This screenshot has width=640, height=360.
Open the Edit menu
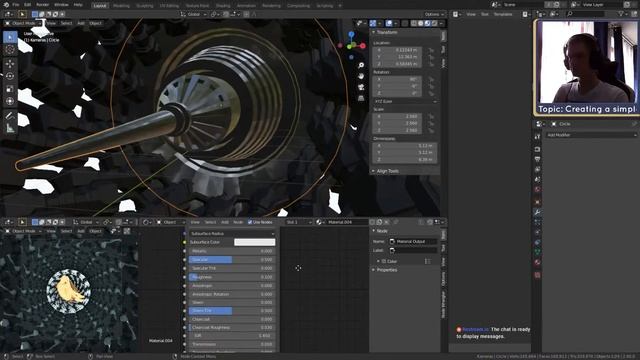click(x=27, y=5)
